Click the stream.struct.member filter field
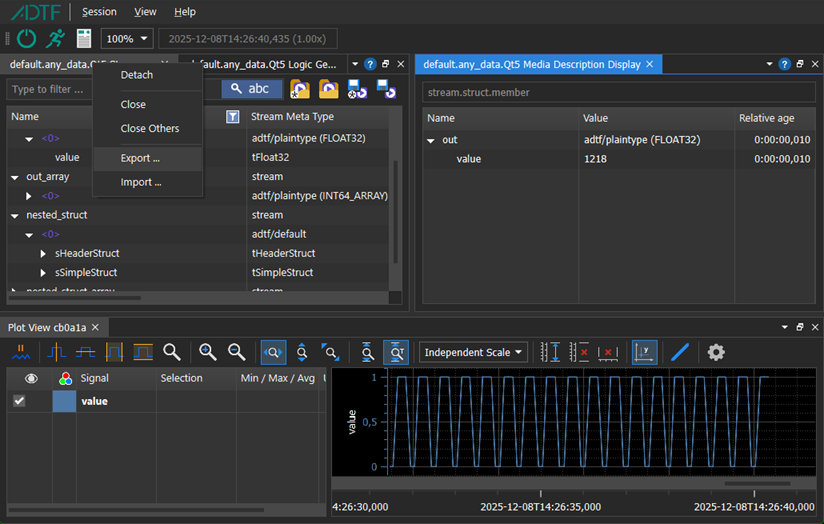 (x=619, y=93)
